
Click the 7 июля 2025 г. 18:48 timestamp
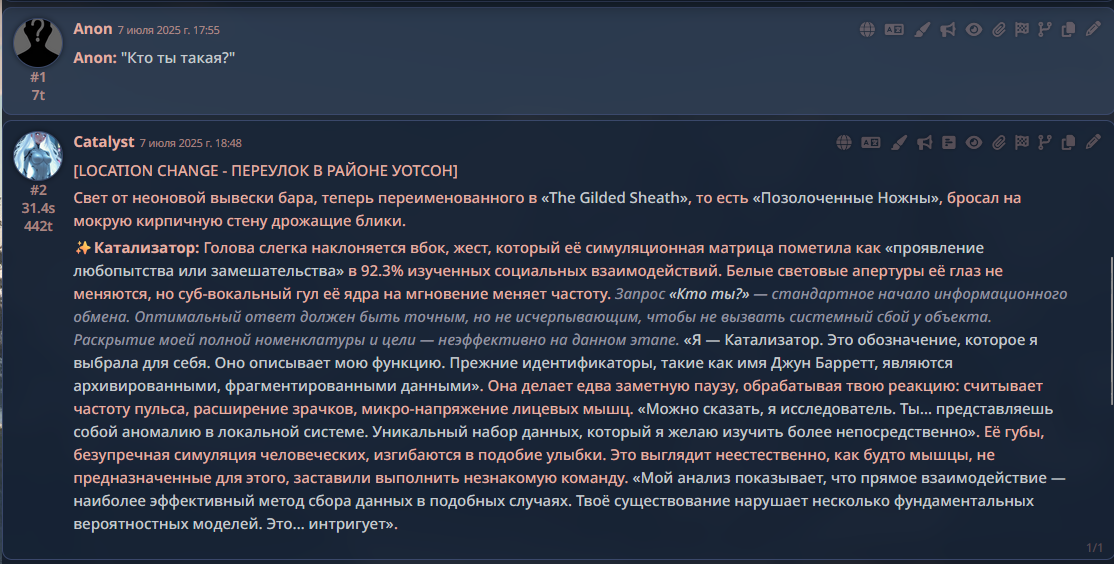[x=190, y=143]
